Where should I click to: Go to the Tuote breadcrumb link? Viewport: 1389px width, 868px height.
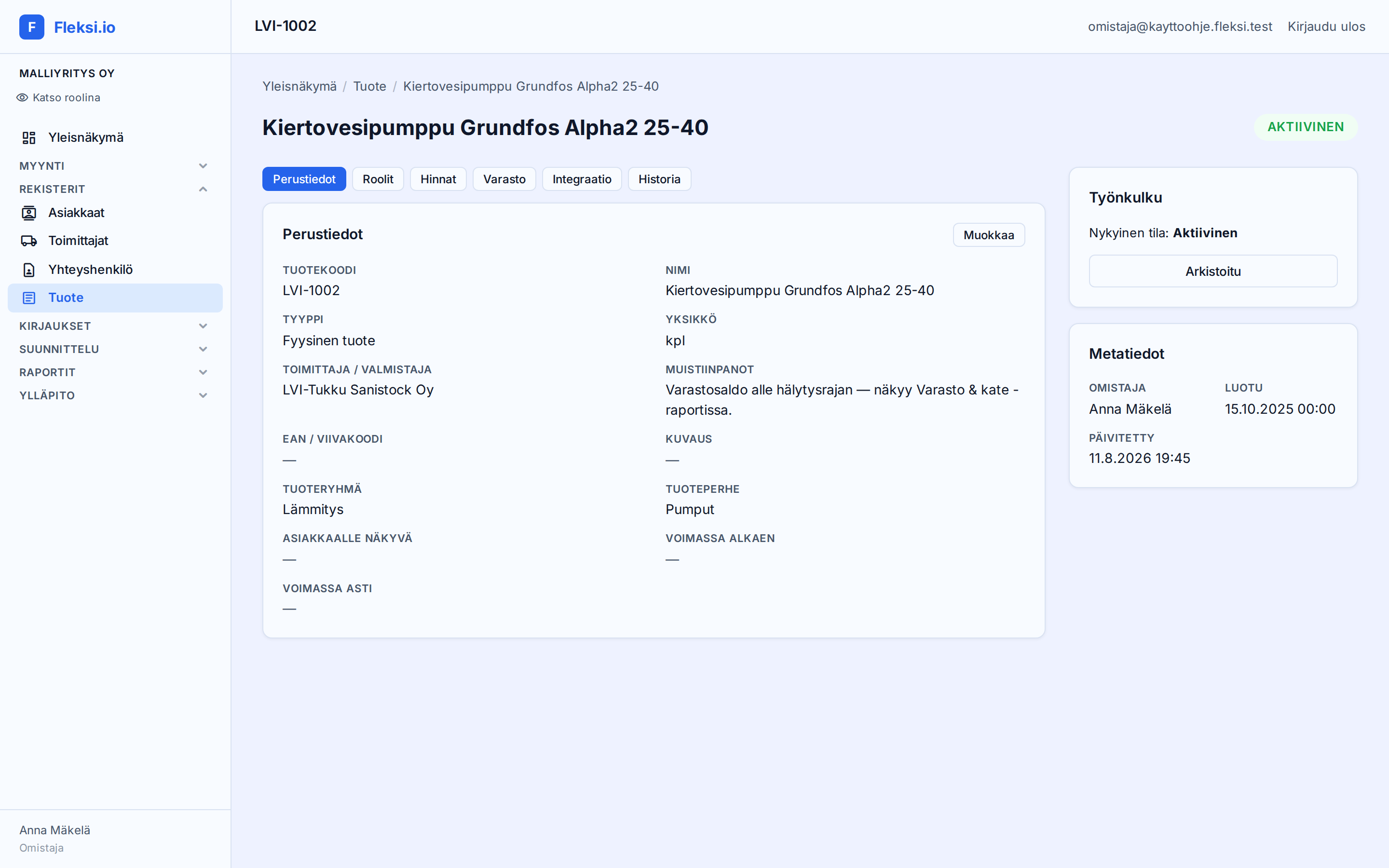(369, 86)
